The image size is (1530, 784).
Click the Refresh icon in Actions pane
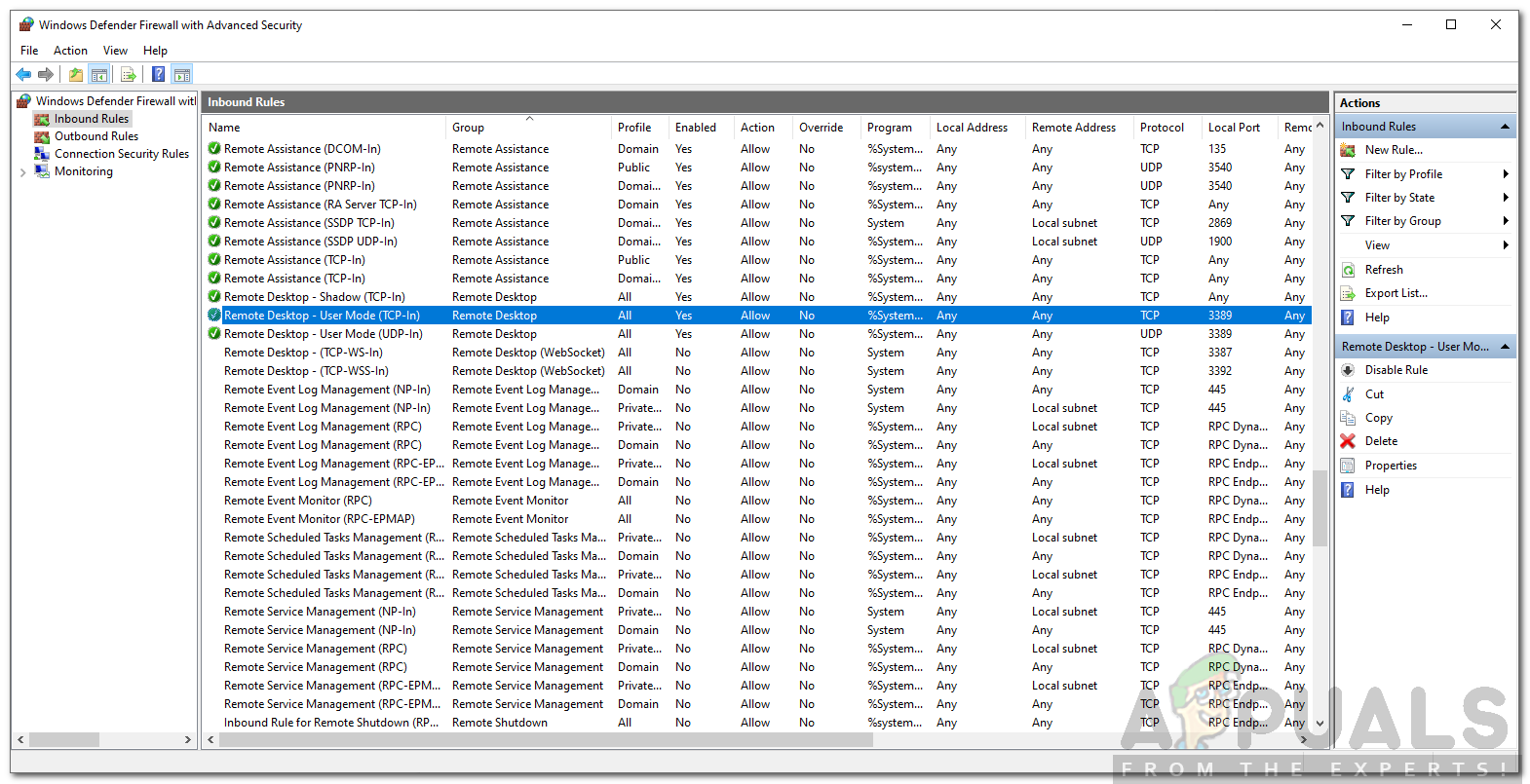tap(1348, 270)
